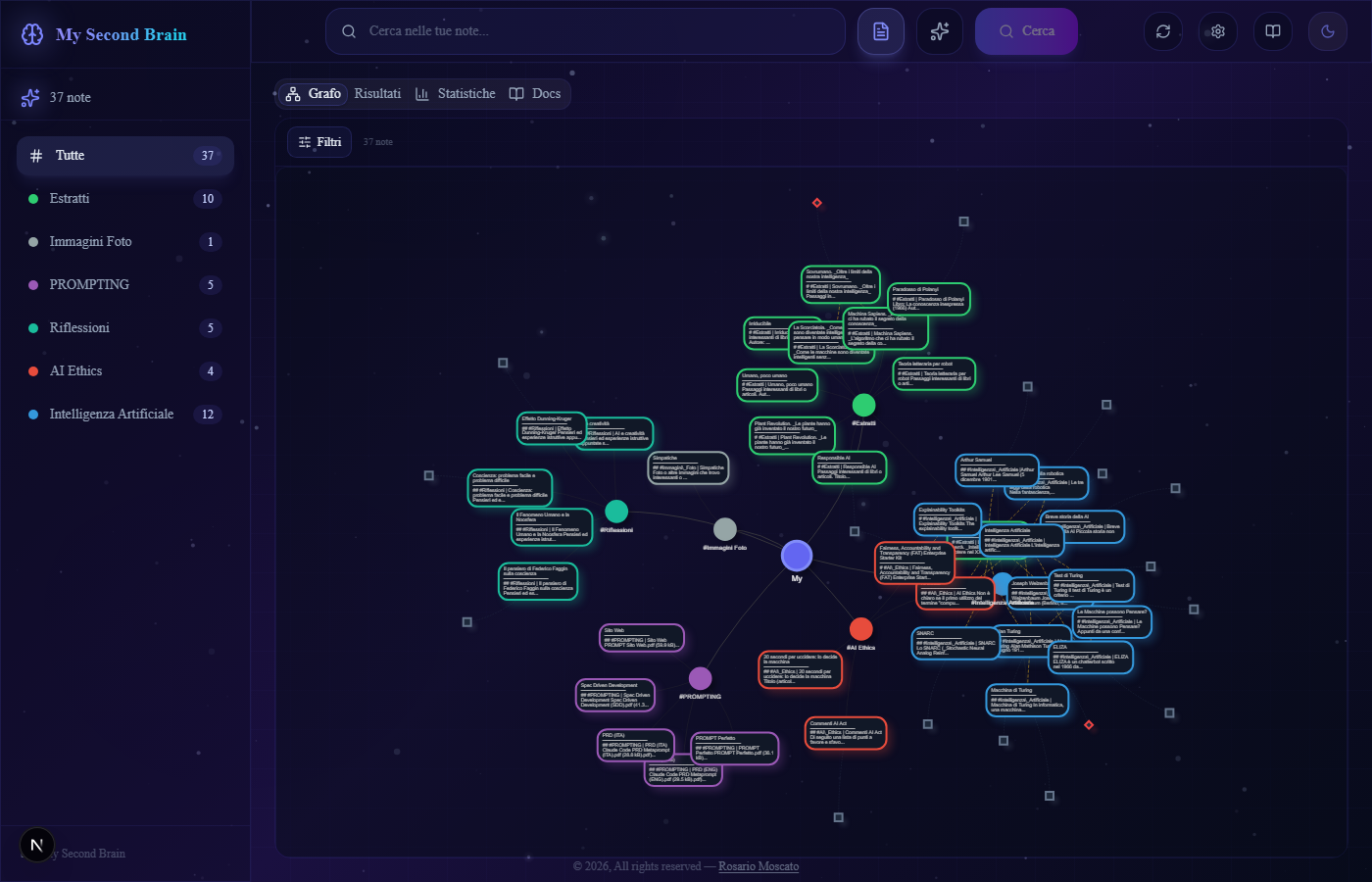Open the Effetto Dunning-Kruger note card
This screenshot has width=1372, height=882.
point(552,428)
